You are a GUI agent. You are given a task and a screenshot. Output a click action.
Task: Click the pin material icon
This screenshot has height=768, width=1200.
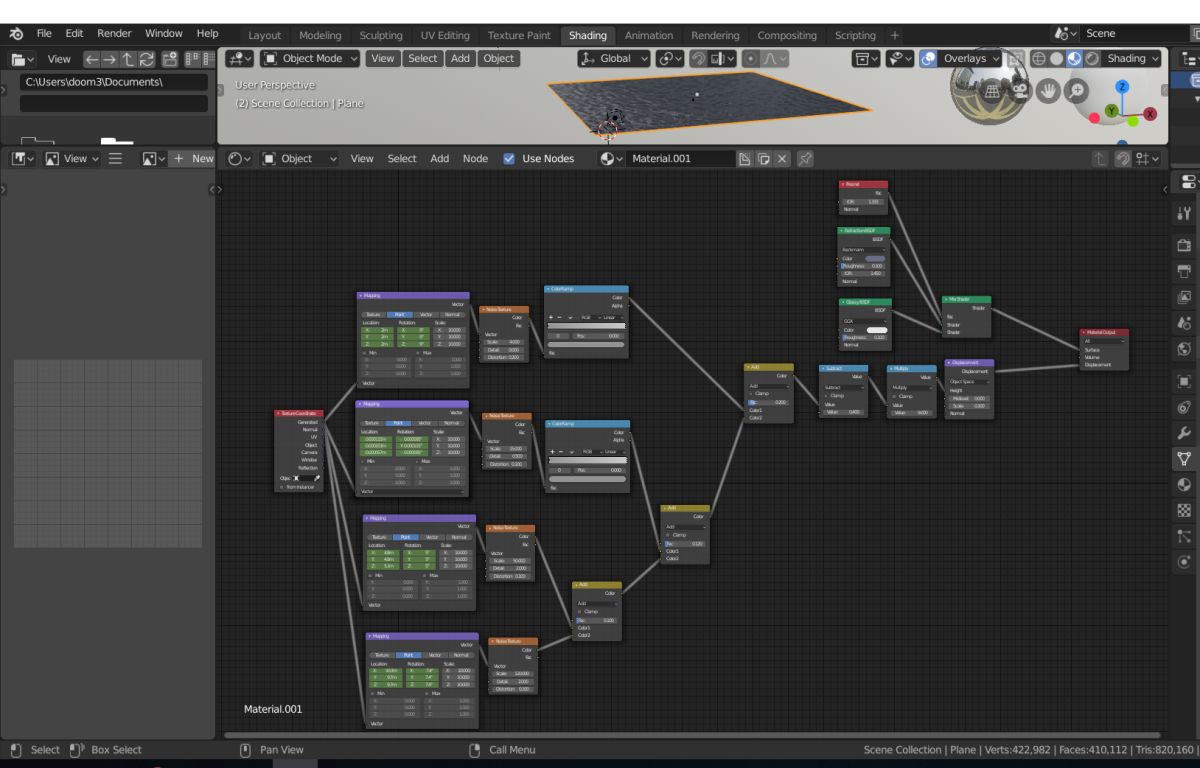[806, 159]
